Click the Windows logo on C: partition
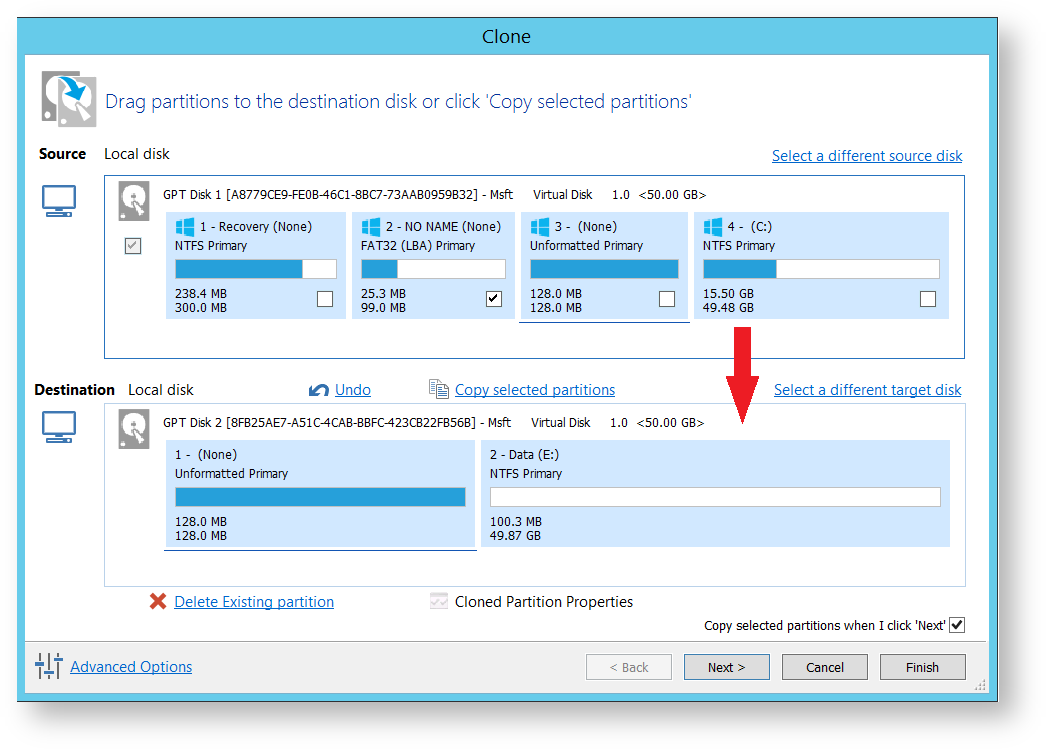Viewport: 1047px width, 750px height. (712, 226)
